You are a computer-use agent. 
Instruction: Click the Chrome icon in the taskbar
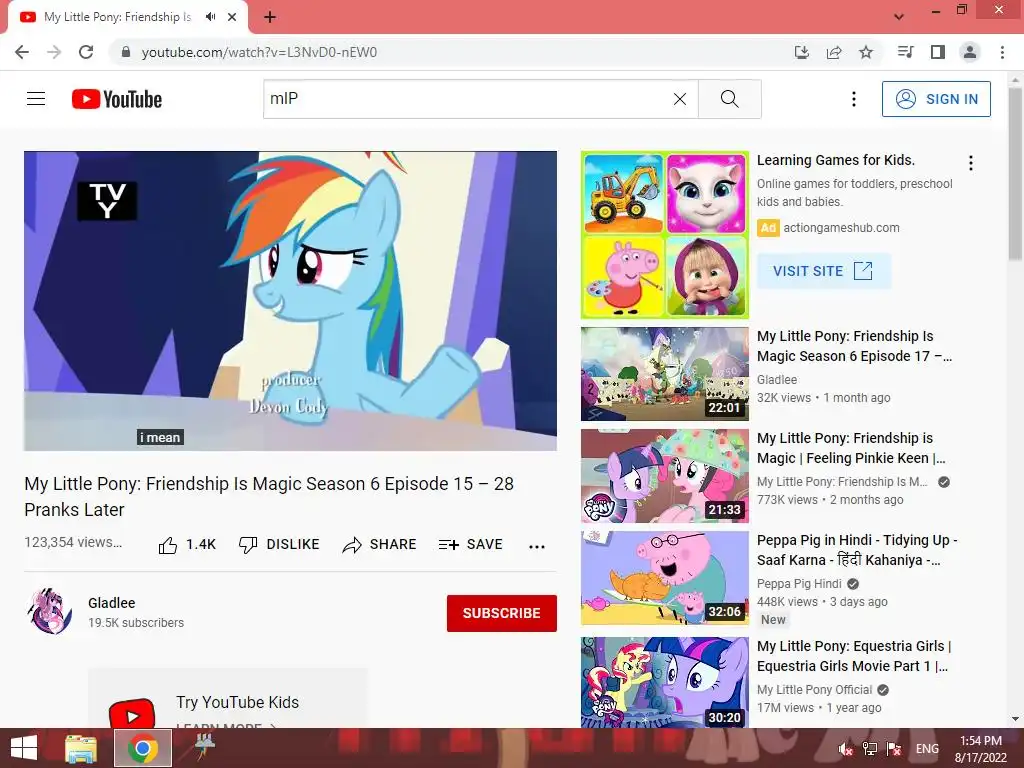(x=143, y=748)
